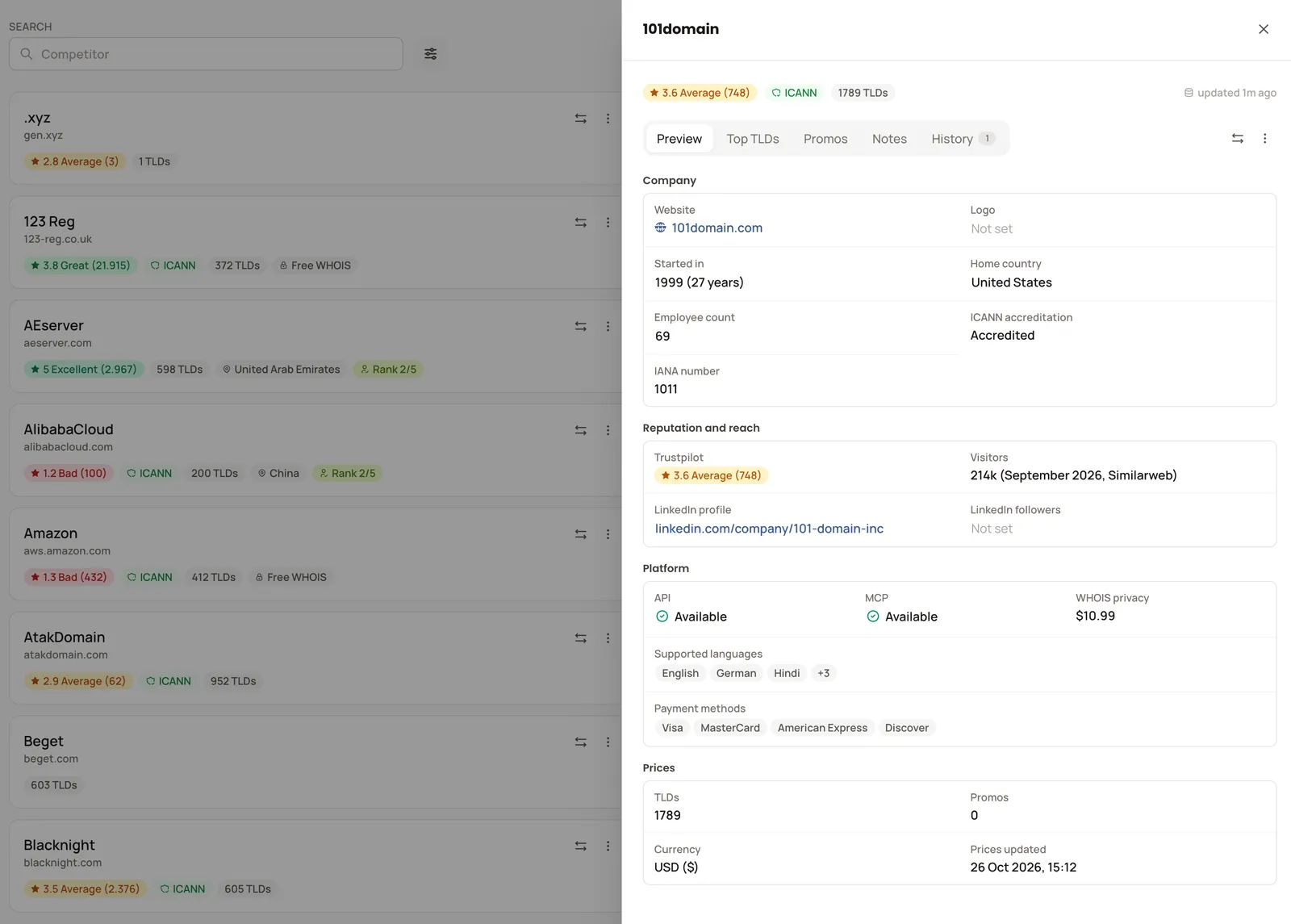Screen dimensions: 1291x924
Task: Open three-dot menu on .xyz card
Action: point(608,119)
